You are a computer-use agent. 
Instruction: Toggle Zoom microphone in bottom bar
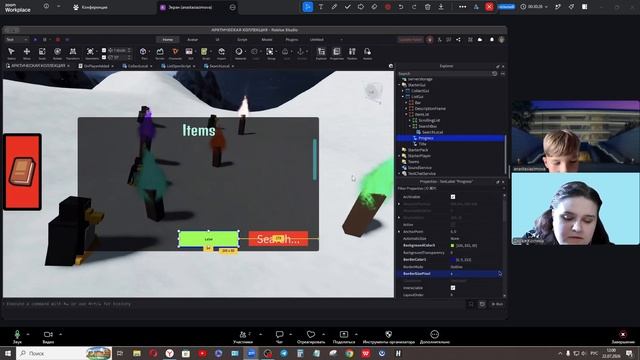(17, 336)
